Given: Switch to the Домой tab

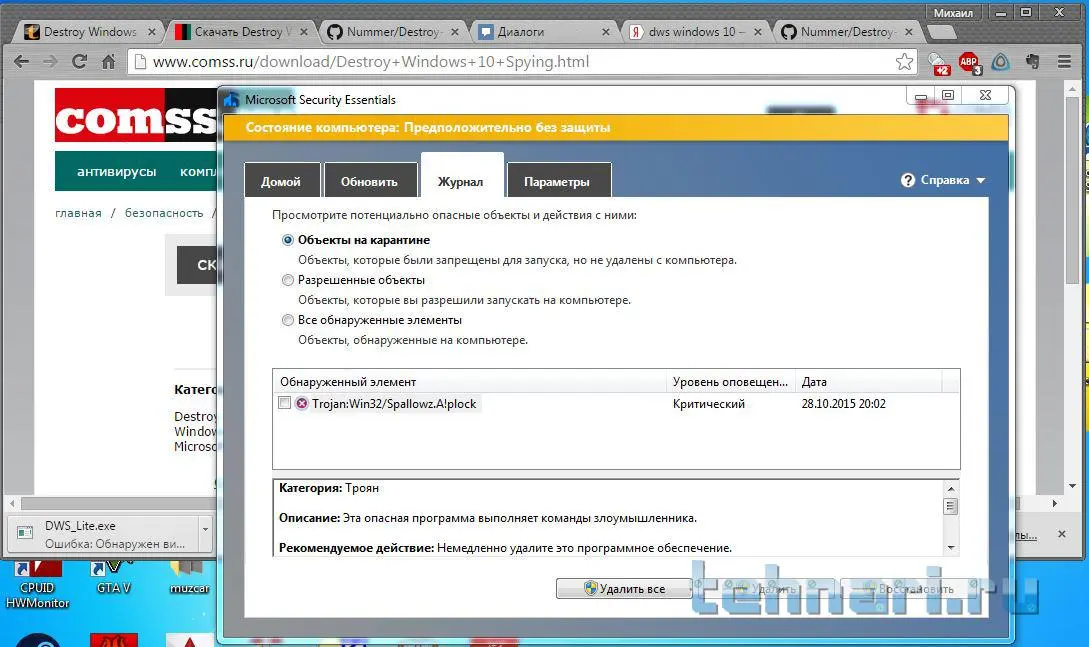Looking at the screenshot, I should 282,180.
